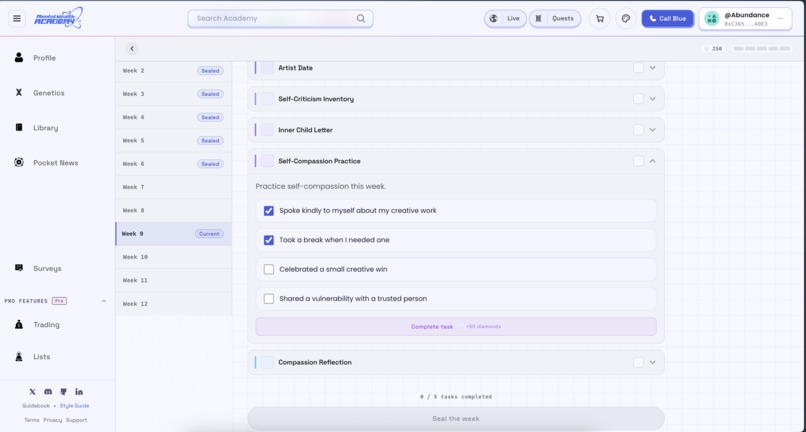
Task: Expand the Compassion Reflection chevron
Action: tap(653, 362)
